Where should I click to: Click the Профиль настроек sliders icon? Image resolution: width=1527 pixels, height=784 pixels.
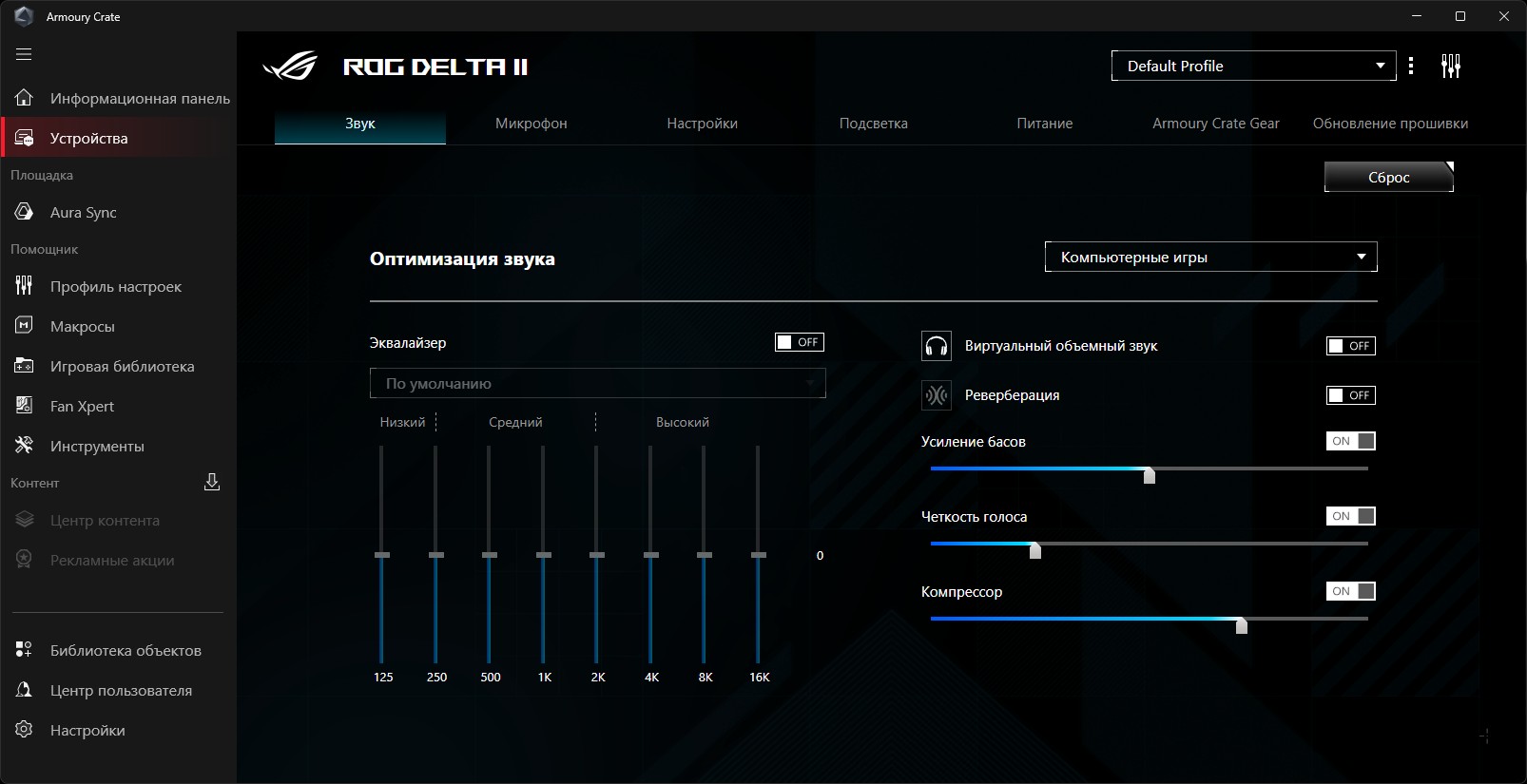click(24, 286)
